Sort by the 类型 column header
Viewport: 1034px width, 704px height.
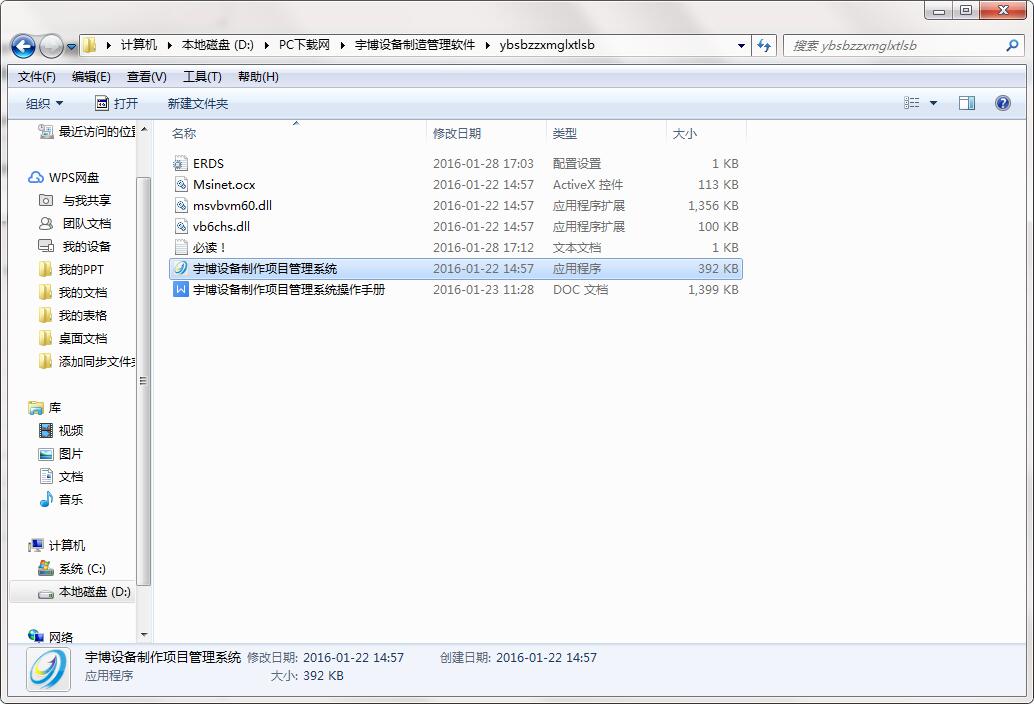564,134
